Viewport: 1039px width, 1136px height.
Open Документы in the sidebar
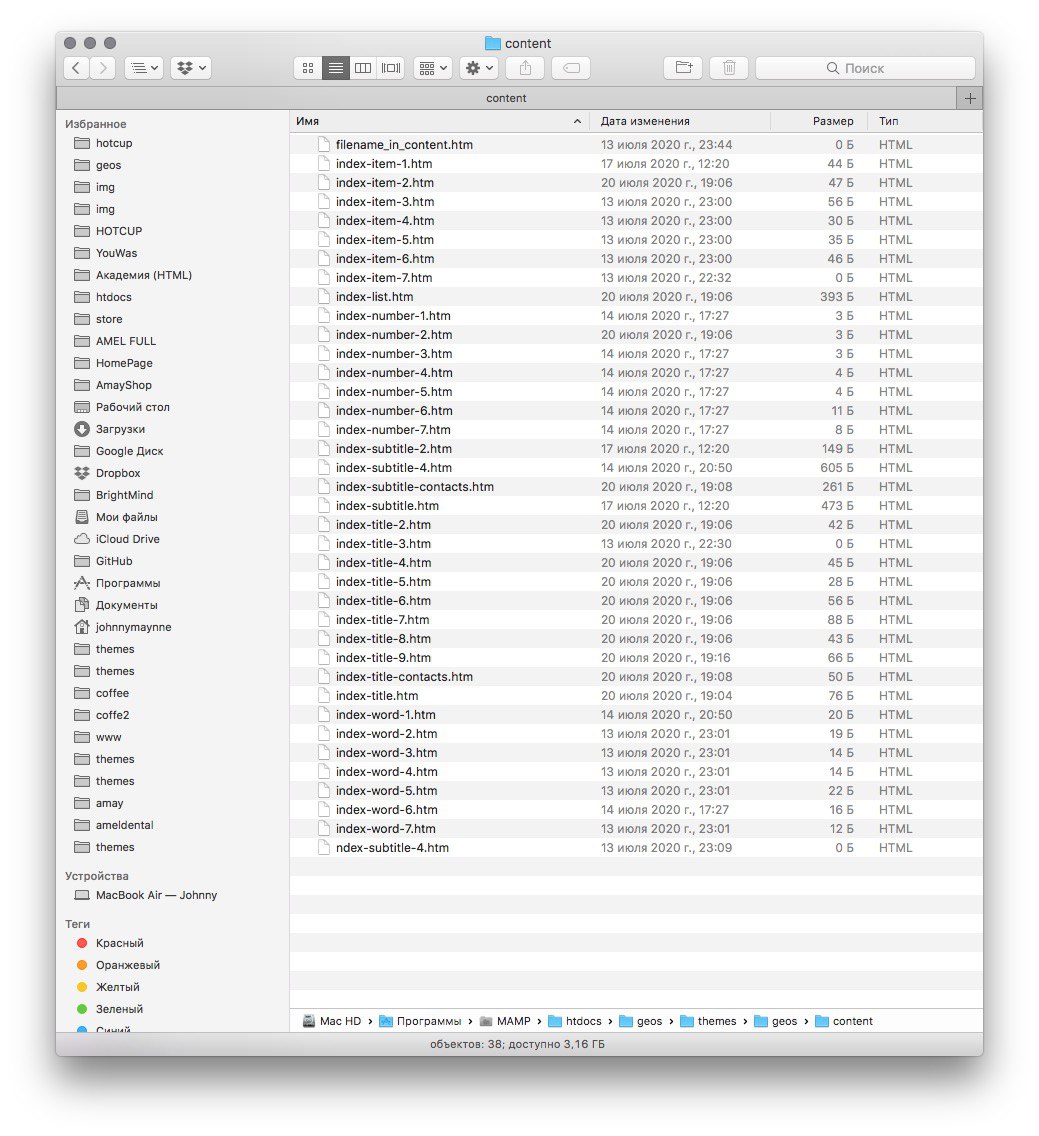pos(127,605)
